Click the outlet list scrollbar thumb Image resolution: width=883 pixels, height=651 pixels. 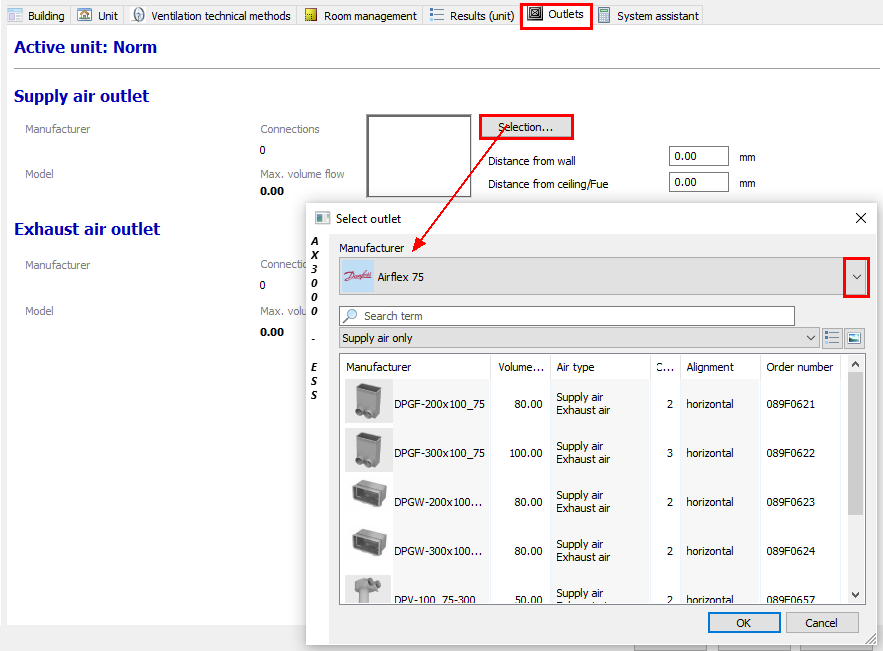tap(855, 443)
